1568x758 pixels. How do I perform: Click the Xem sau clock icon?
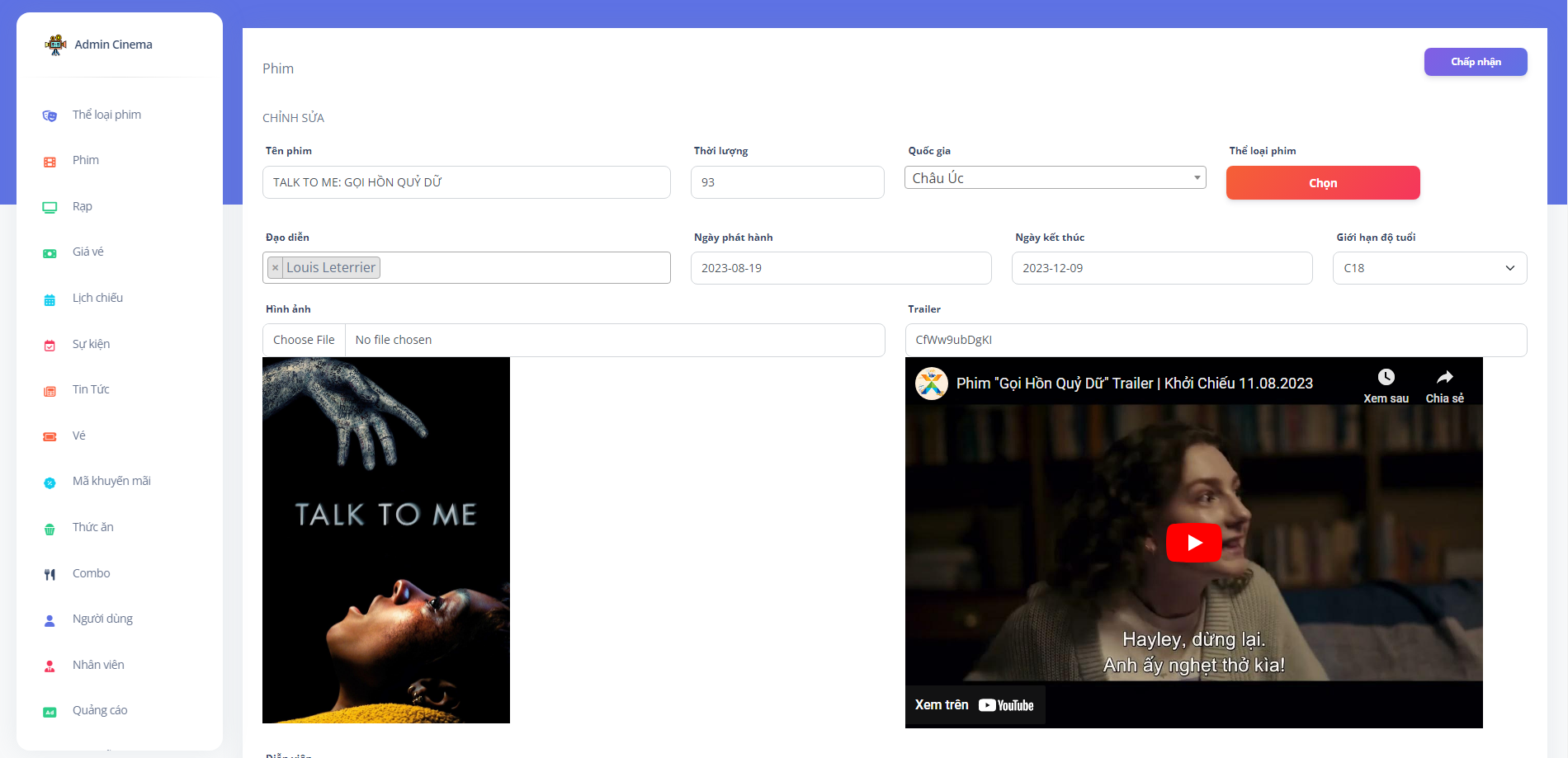click(1386, 377)
